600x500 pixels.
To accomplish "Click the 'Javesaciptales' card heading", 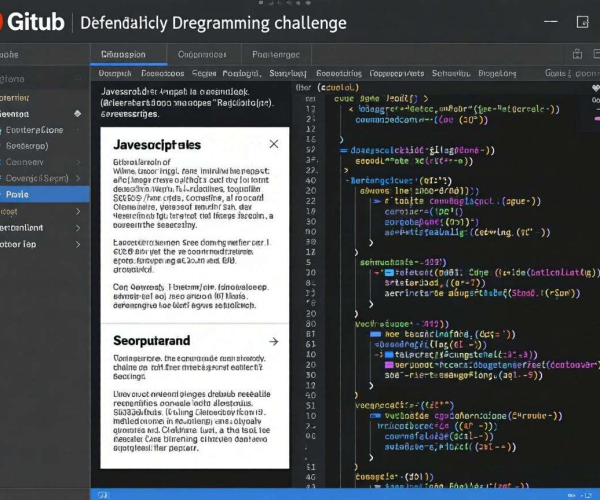I will coord(157,145).
